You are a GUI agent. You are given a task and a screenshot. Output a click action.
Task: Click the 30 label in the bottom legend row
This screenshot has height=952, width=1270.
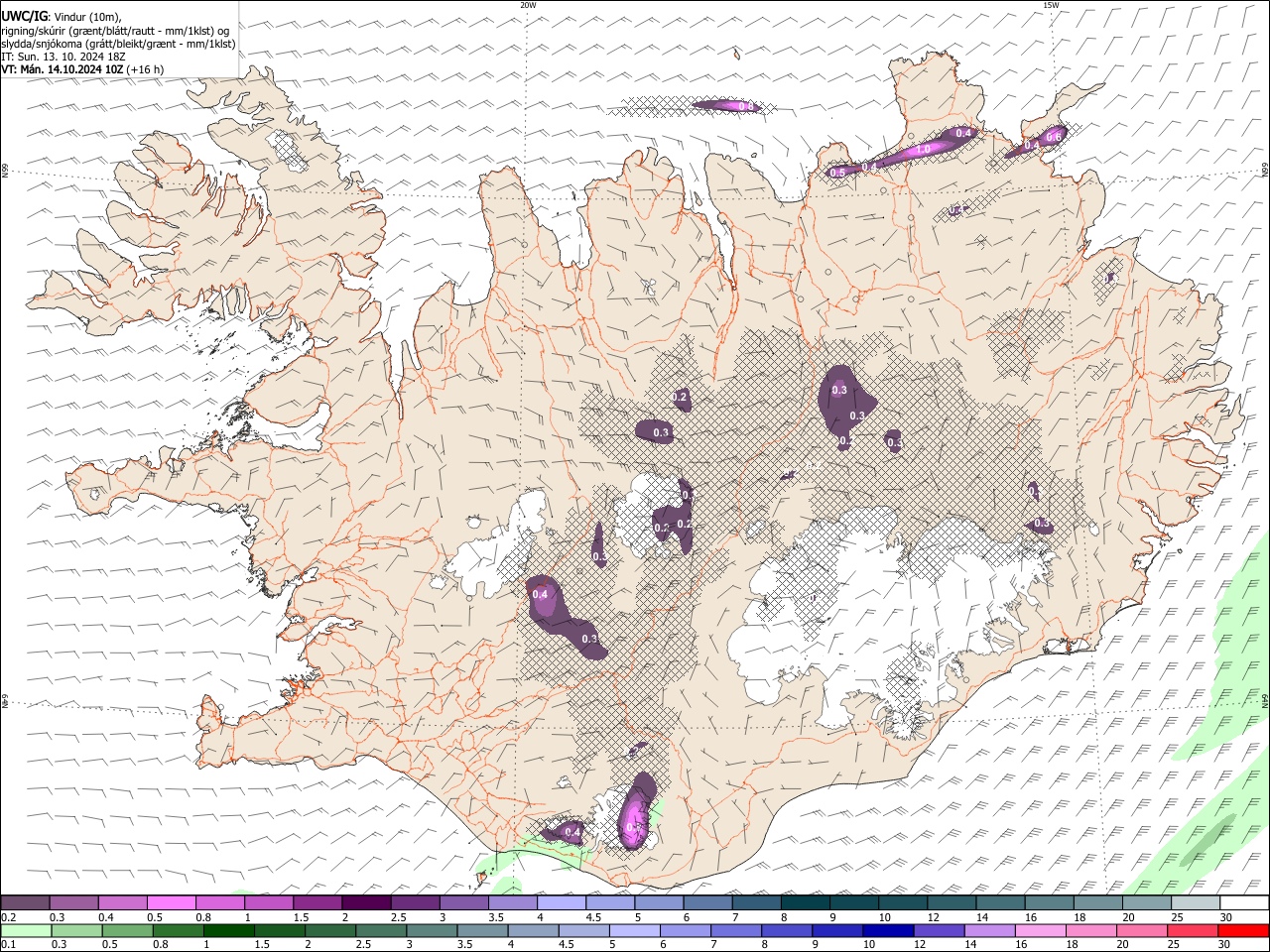pos(1226,945)
